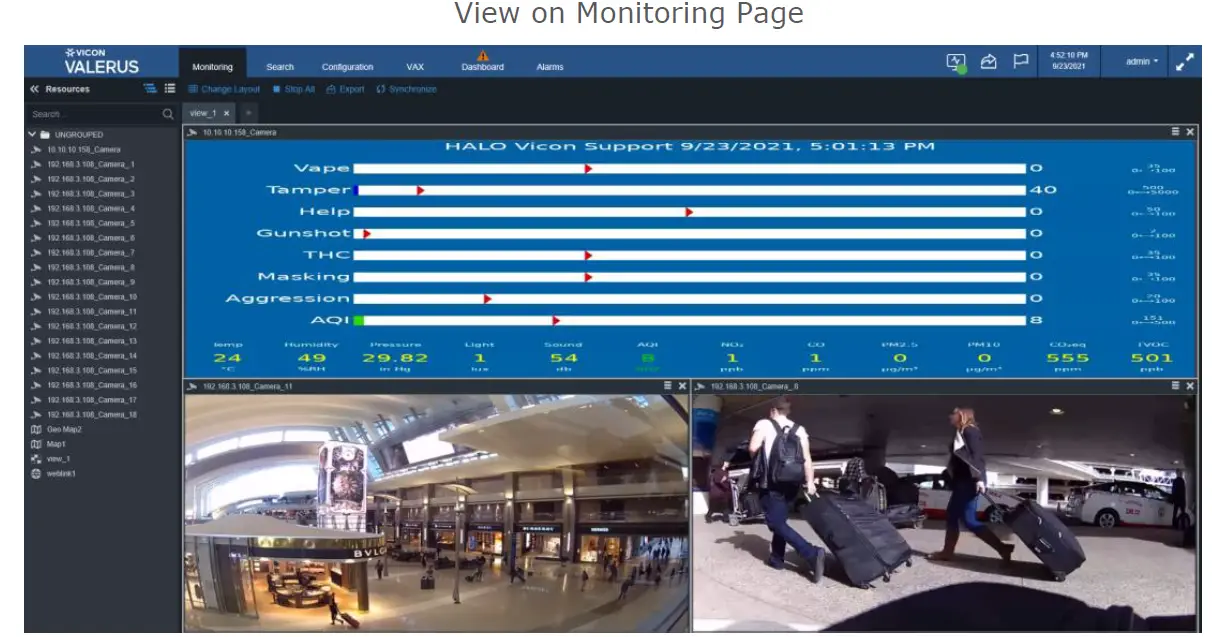Screen dimensions: 1212x637
Task: Open the admin user dropdown
Action: point(1142,62)
